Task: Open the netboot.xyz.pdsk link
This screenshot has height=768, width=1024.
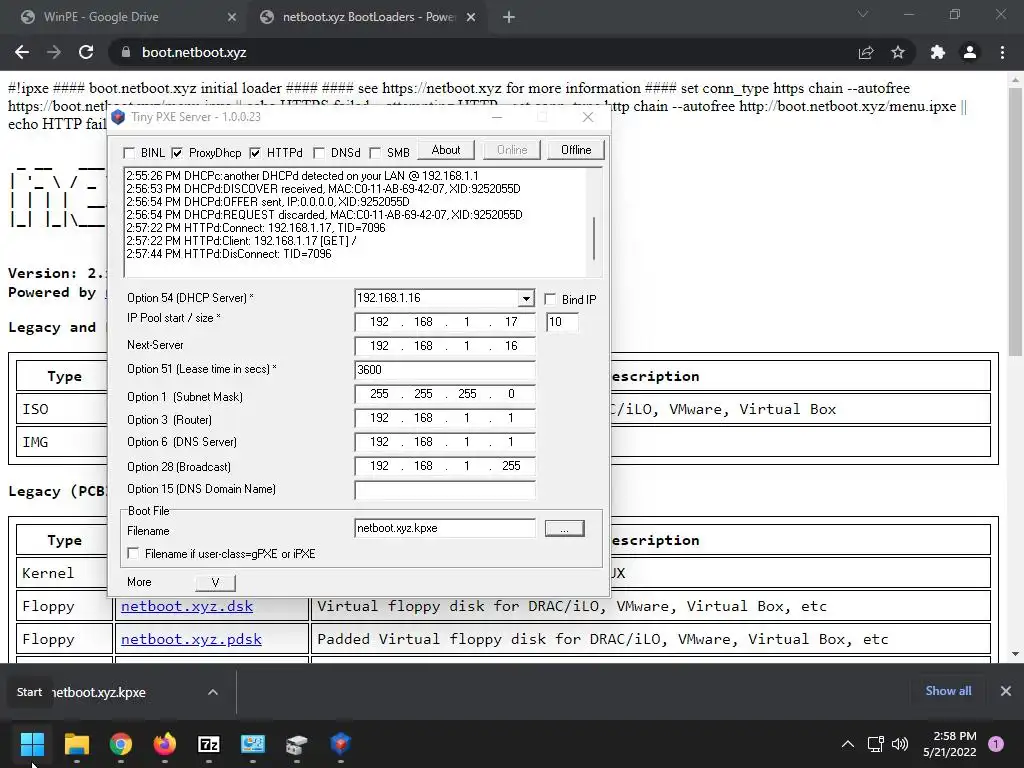Action: pyautogui.click(x=191, y=639)
